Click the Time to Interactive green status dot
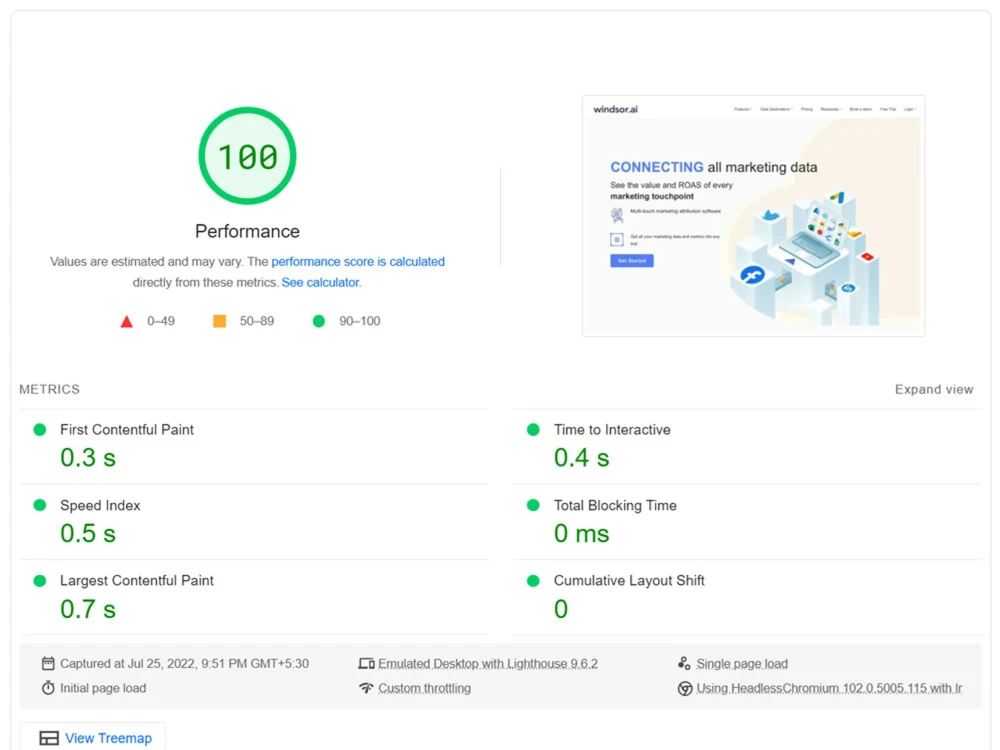Viewport: 1000px width, 750px height. point(533,430)
